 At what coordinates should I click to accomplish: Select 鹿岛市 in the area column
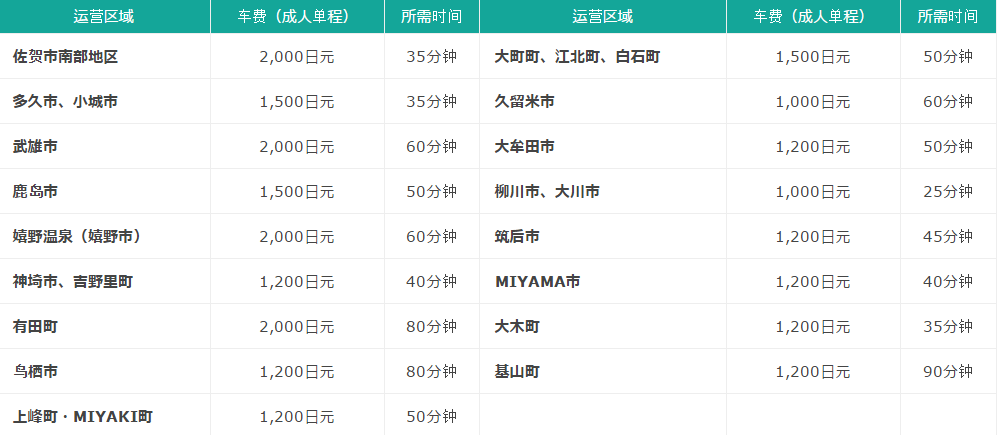point(36,192)
